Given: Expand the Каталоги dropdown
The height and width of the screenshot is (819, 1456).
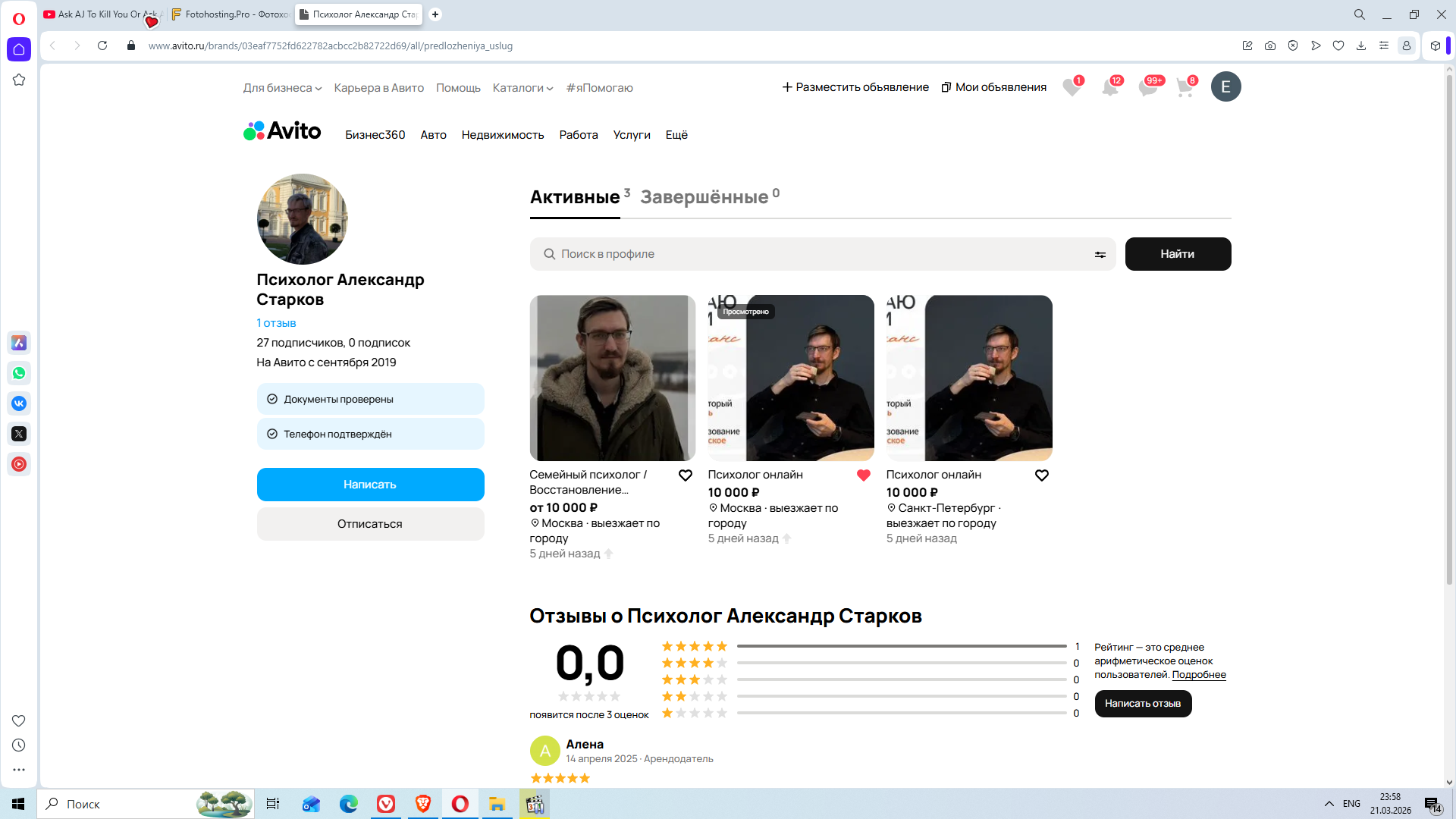Looking at the screenshot, I should [522, 88].
